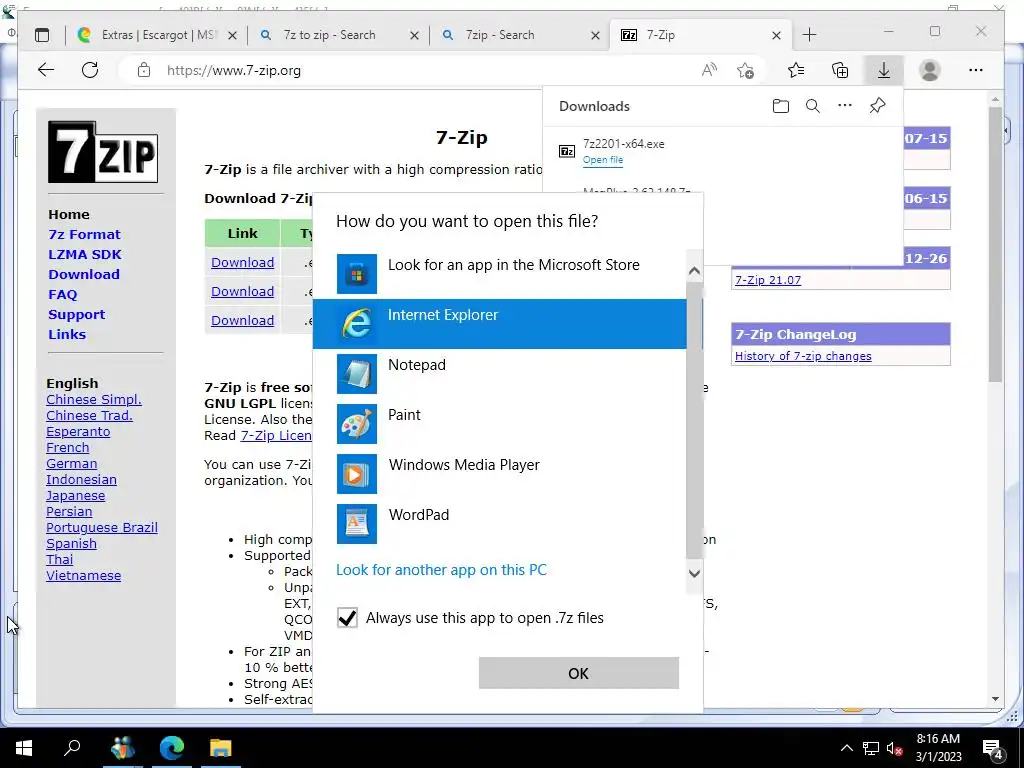Screen dimensions: 1024x768
Task: Choose the Notepad icon
Action: tap(357, 374)
